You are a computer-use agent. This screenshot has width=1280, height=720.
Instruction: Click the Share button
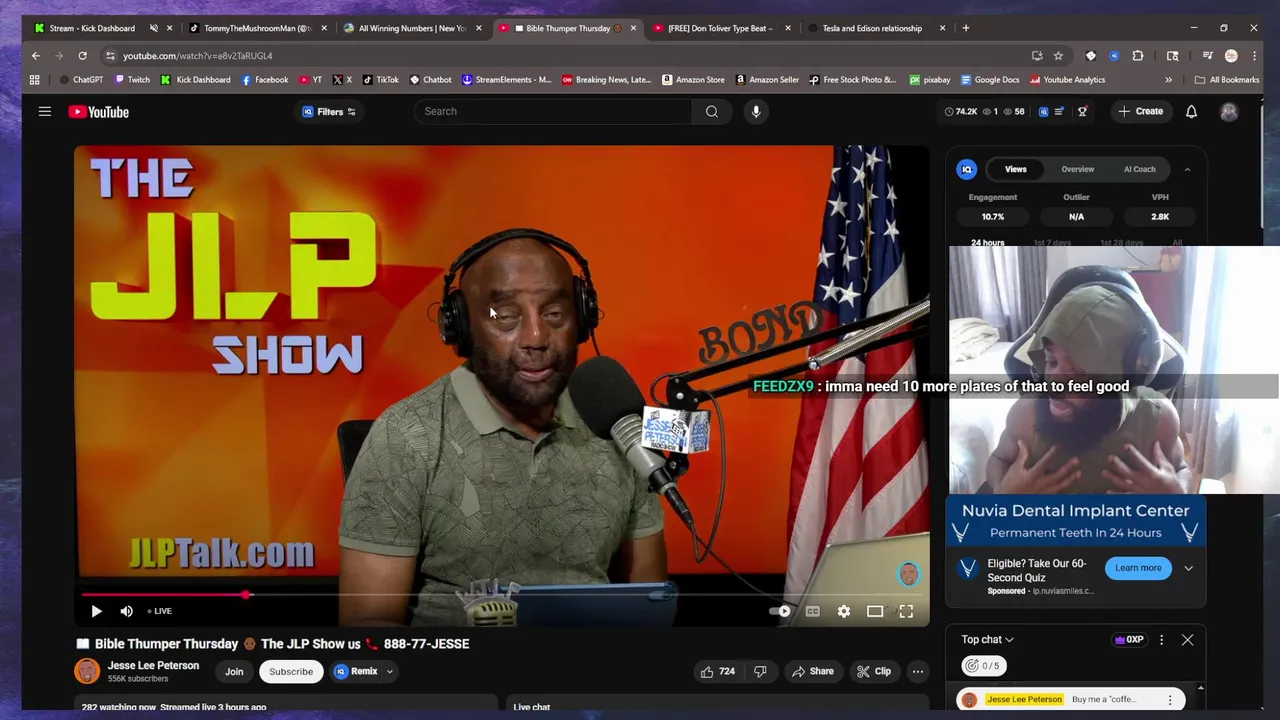point(812,671)
